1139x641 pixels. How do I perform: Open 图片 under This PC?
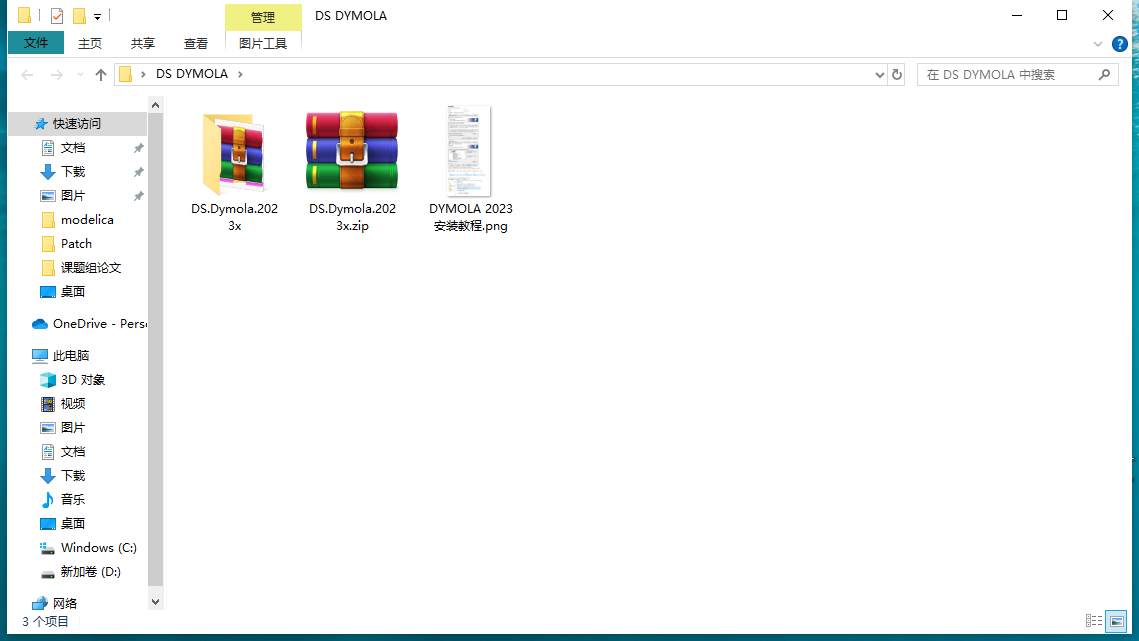coord(73,427)
